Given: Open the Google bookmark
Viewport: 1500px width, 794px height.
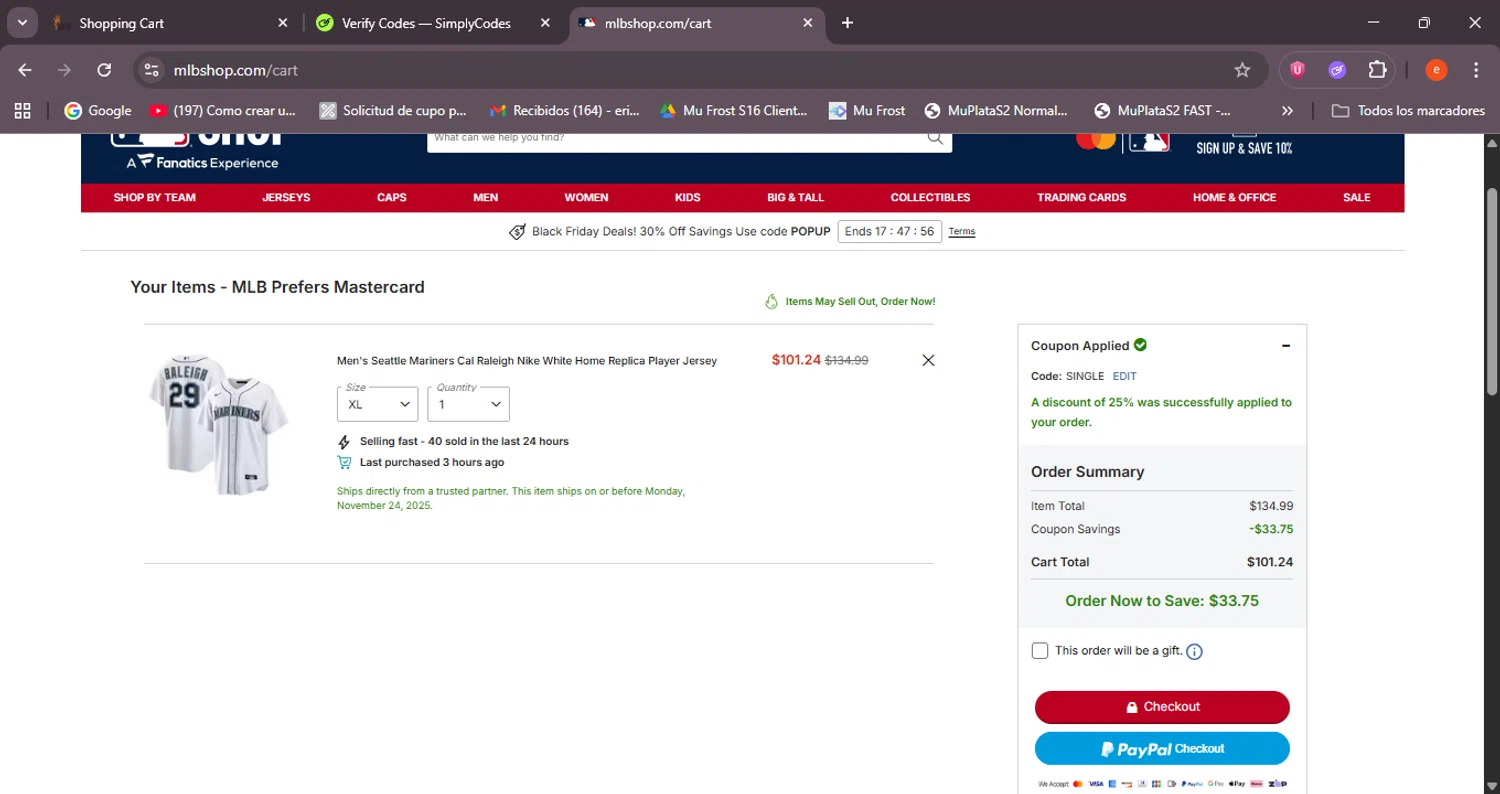Looking at the screenshot, I should point(98,111).
